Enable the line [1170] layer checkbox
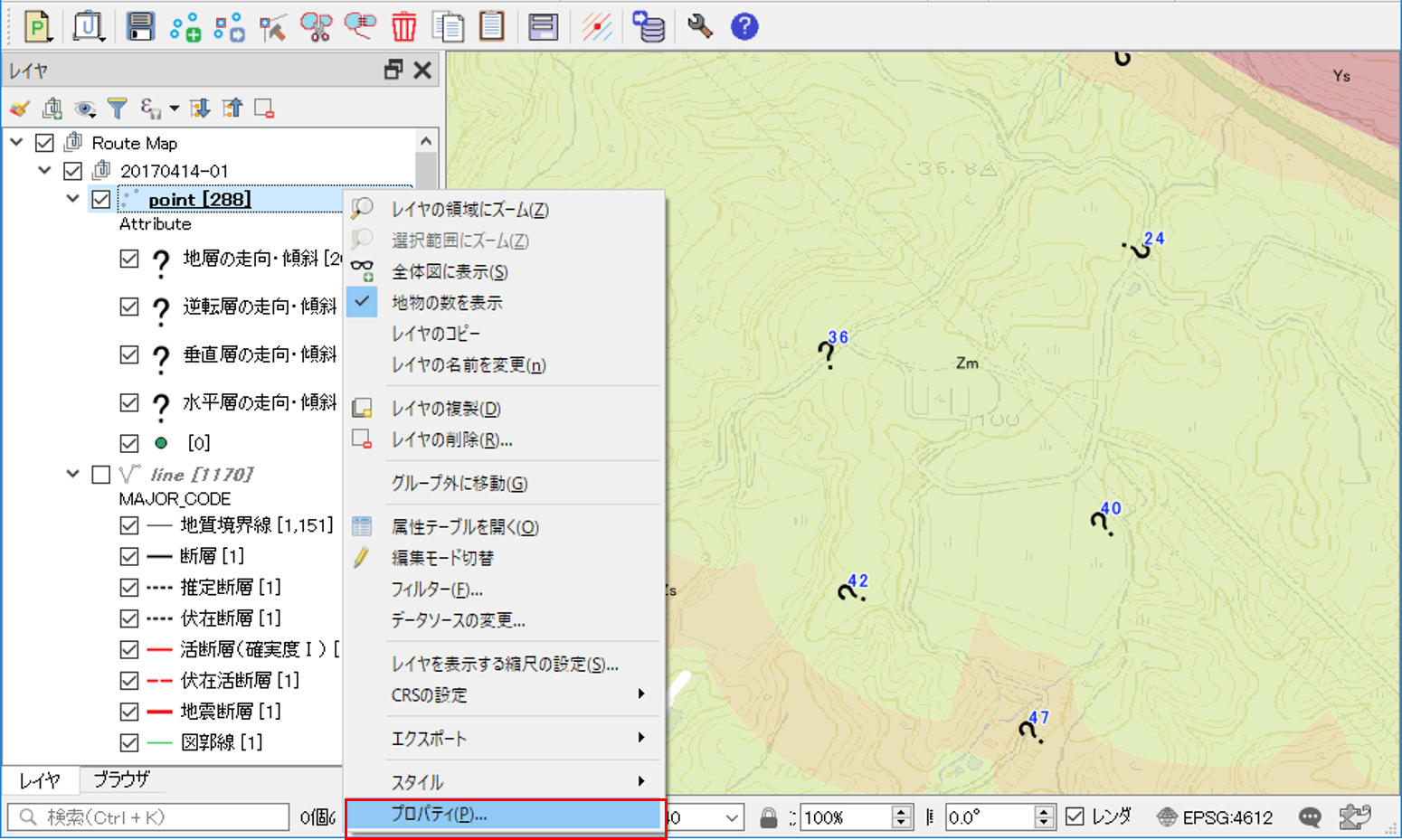Screen dimensions: 1402x840 tap(101, 475)
